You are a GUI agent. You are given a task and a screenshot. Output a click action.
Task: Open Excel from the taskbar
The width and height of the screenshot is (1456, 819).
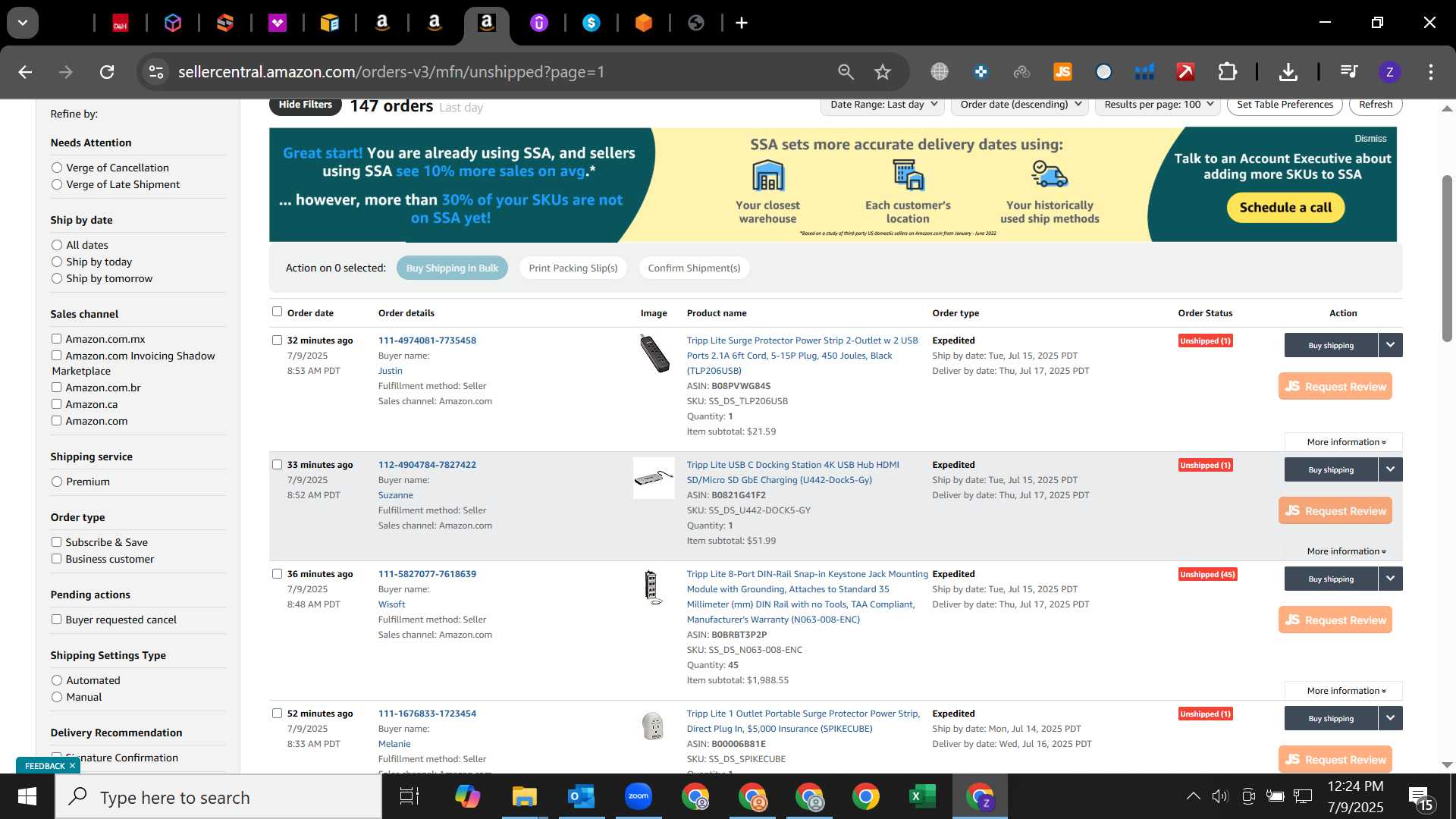tap(922, 797)
